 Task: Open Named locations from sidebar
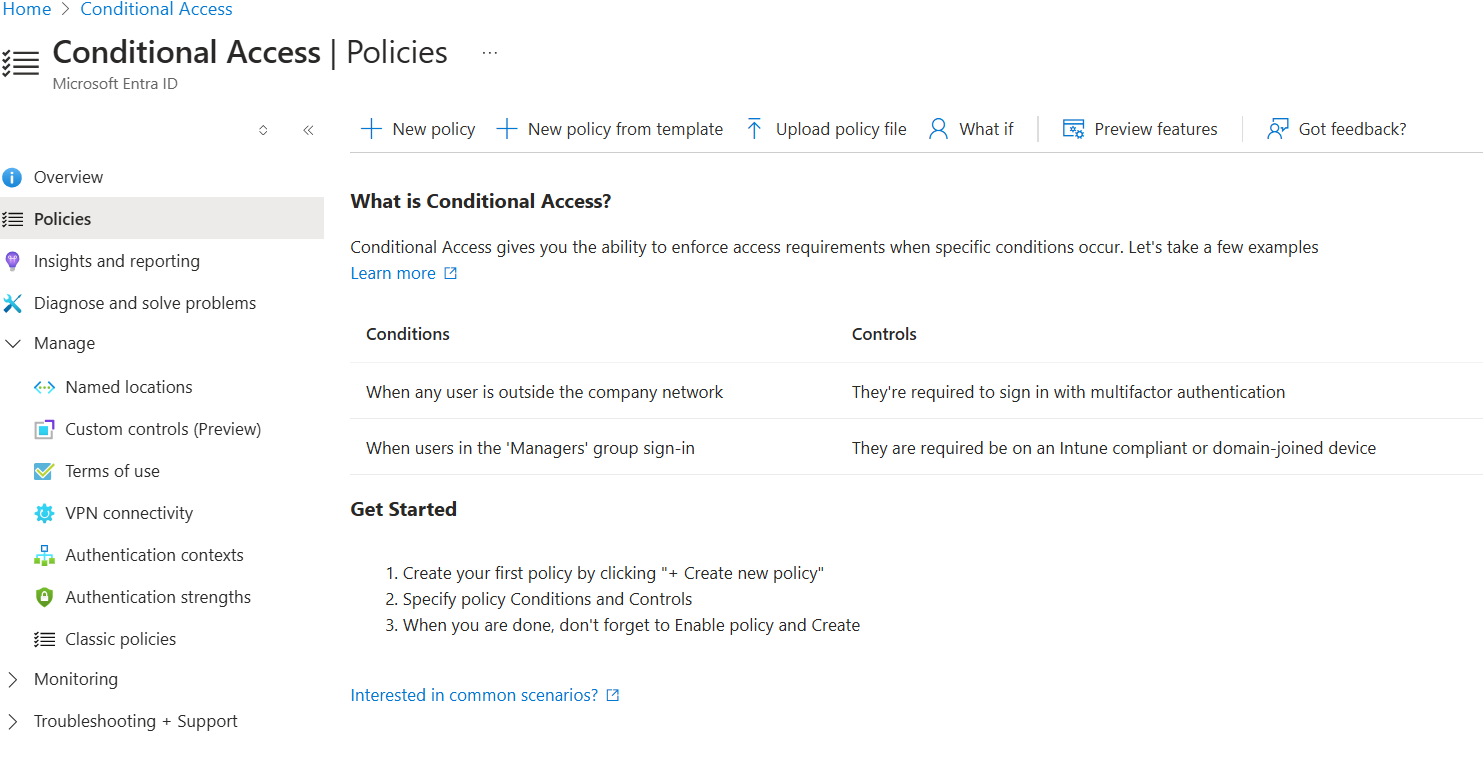(x=128, y=387)
